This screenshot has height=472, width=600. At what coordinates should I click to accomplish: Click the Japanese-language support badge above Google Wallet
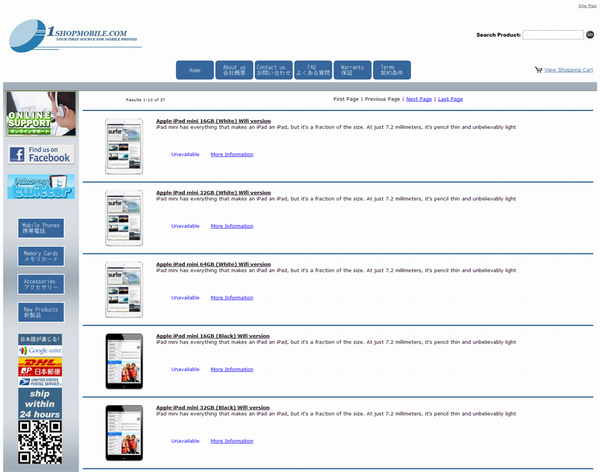click(x=40, y=339)
